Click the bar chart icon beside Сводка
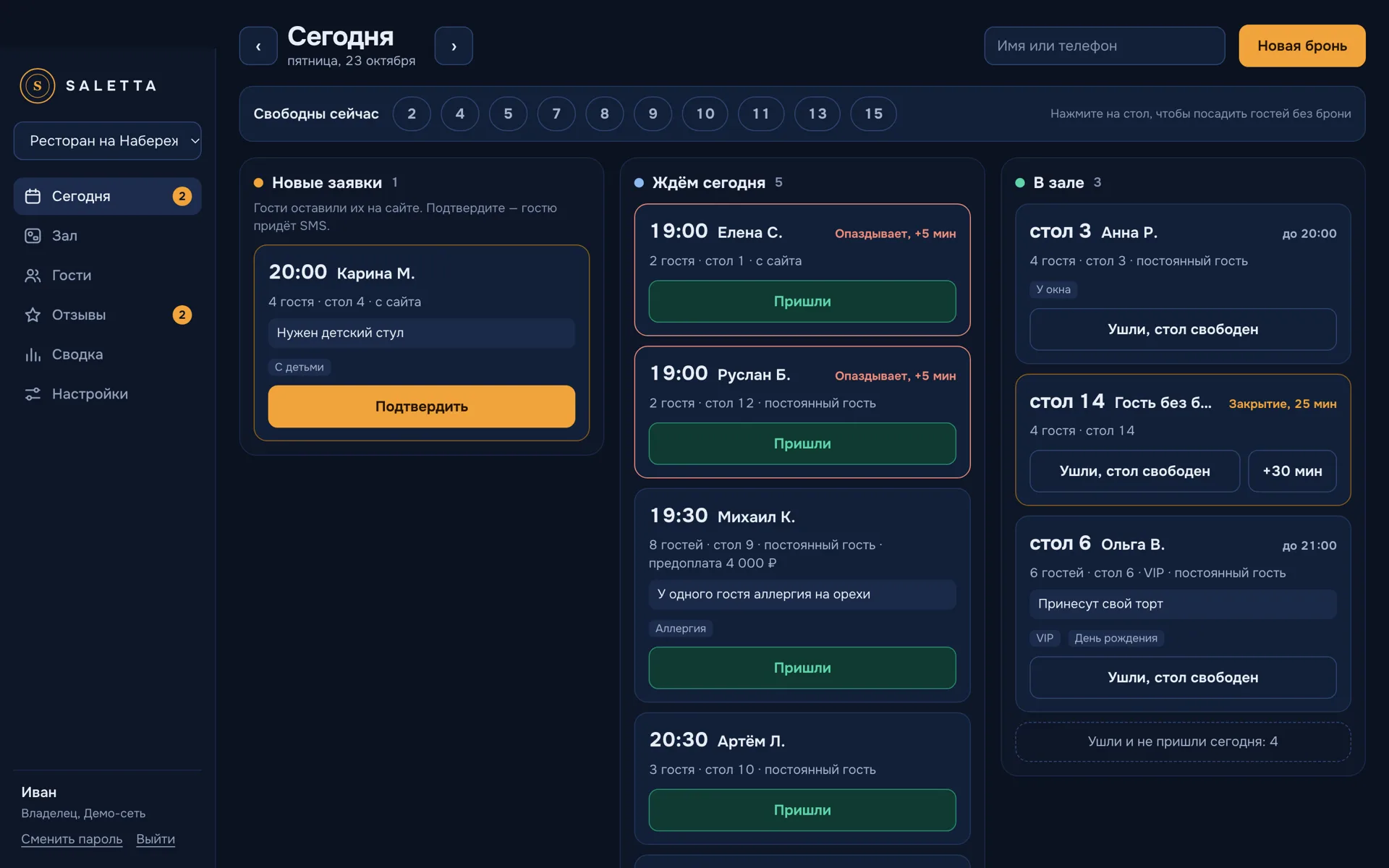The width and height of the screenshot is (1389, 868). pyautogui.click(x=33, y=354)
